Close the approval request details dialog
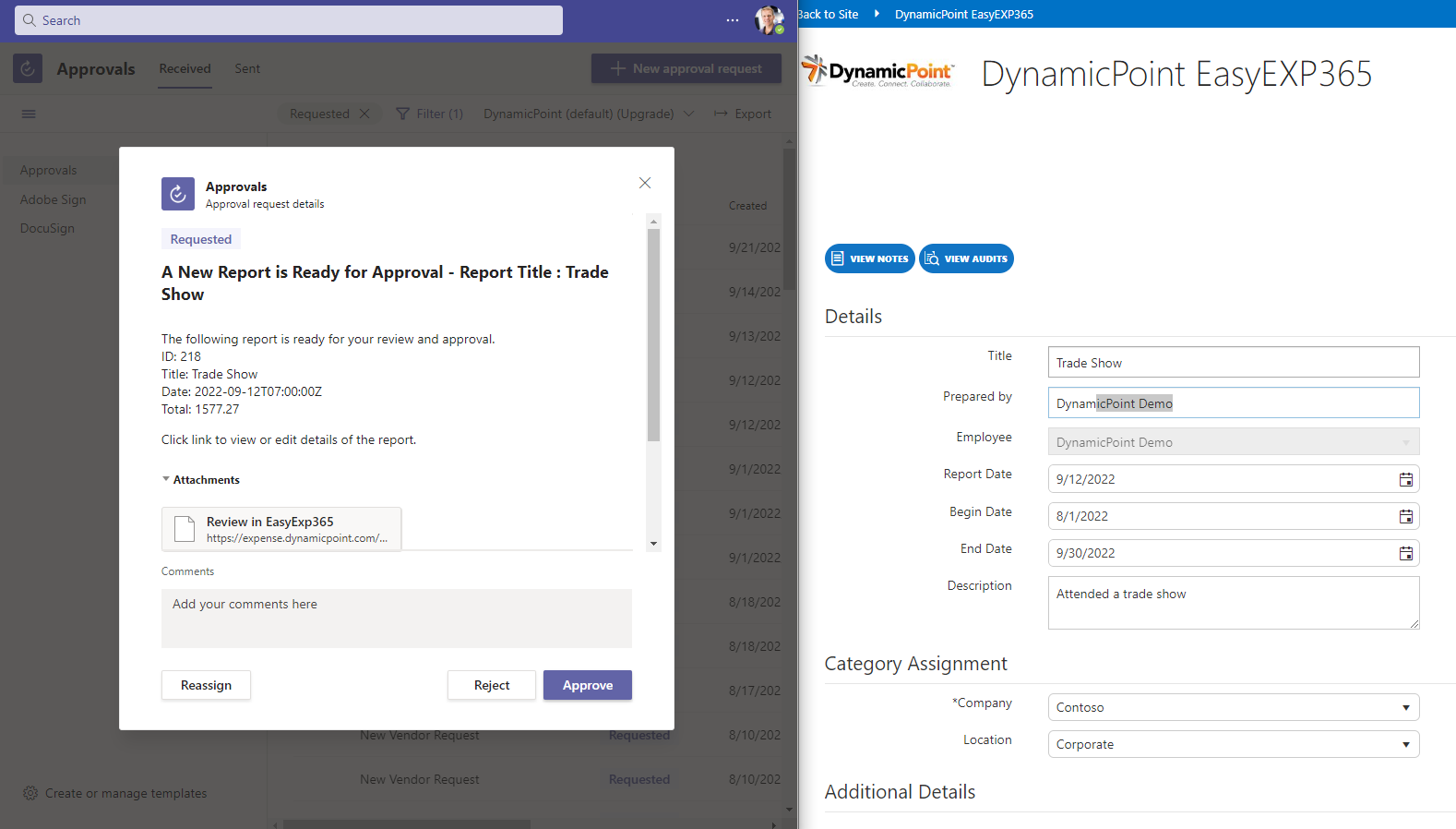 coord(645,183)
